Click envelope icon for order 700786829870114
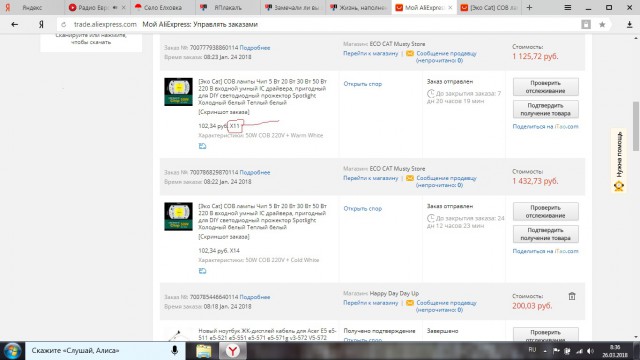The width and height of the screenshot is (640, 360). (410, 178)
